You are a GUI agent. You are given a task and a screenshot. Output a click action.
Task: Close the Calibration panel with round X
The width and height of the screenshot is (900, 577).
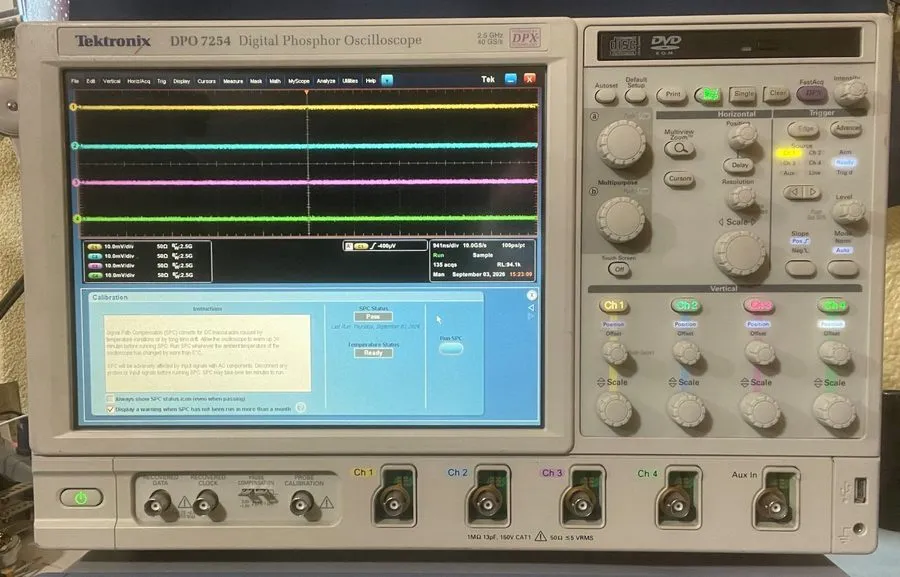coord(532,295)
